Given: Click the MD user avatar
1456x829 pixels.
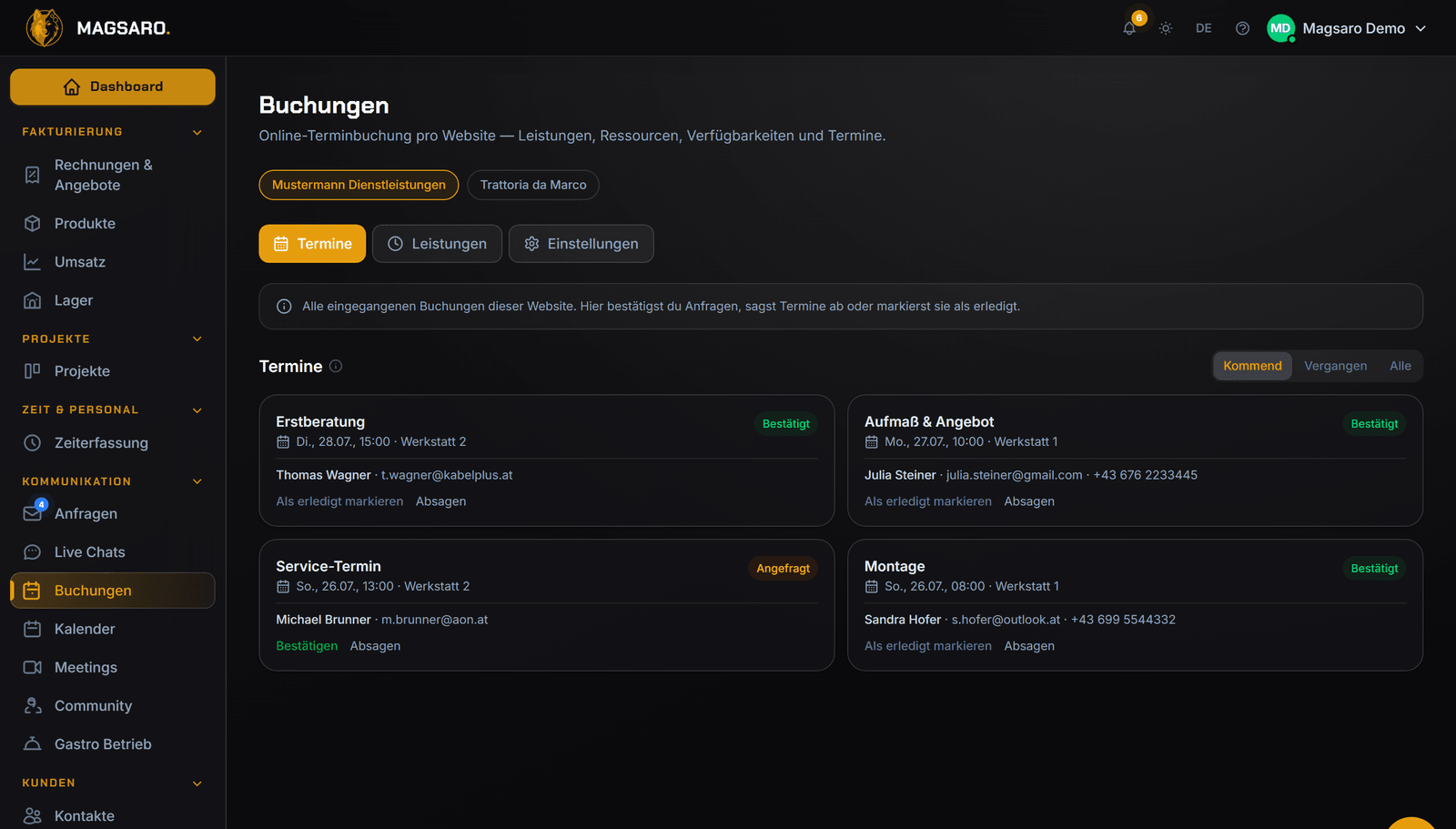Looking at the screenshot, I should coord(1280,28).
